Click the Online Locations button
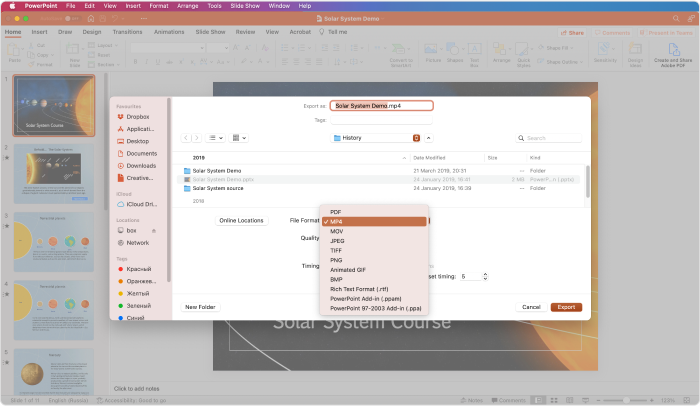Image resolution: width=700 pixels, height=406 pixels. tap(241, 221)
